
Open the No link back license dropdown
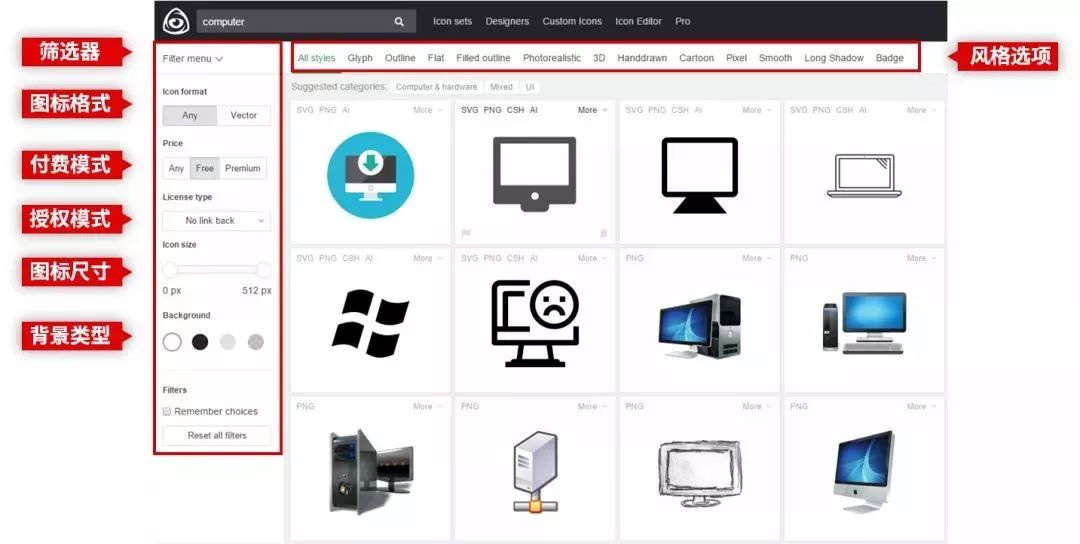(217, 221)
